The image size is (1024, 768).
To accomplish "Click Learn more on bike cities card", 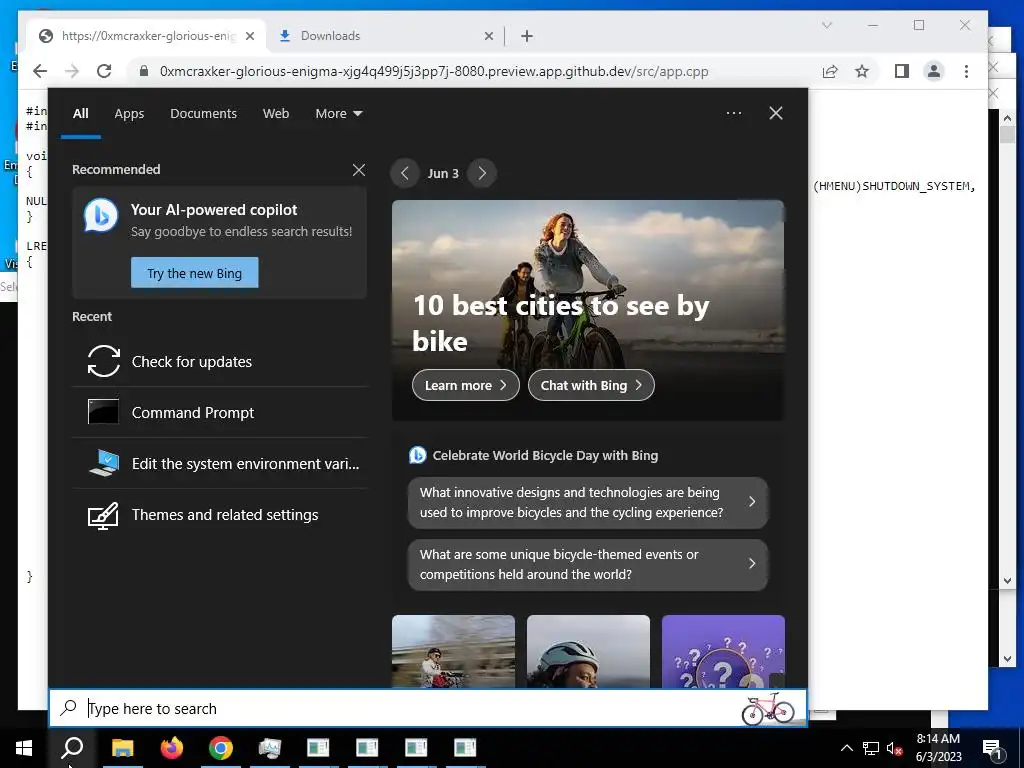I will (x=466, y=385).
